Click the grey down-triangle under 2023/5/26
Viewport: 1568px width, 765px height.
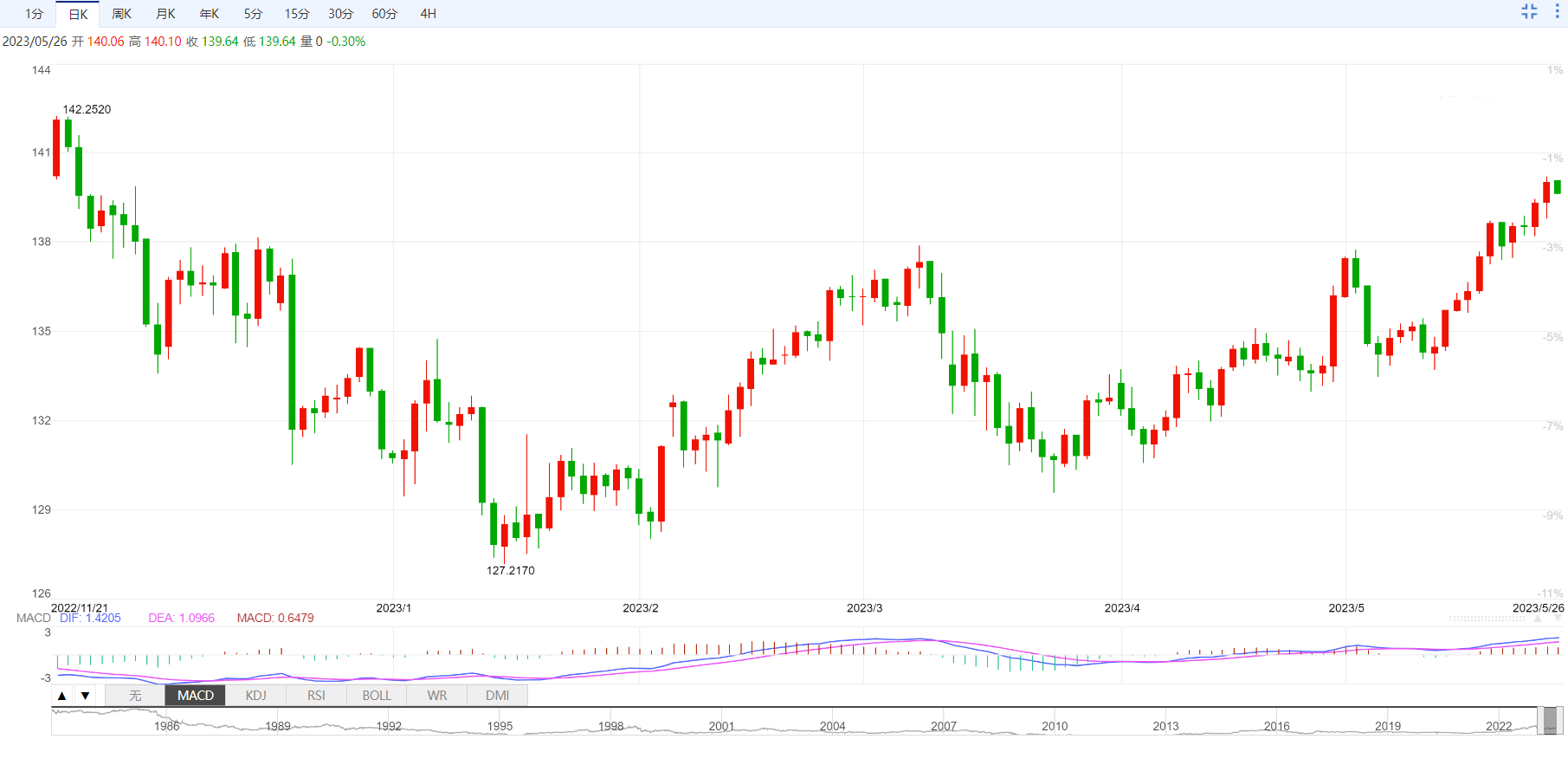(x=1559, y=619)
